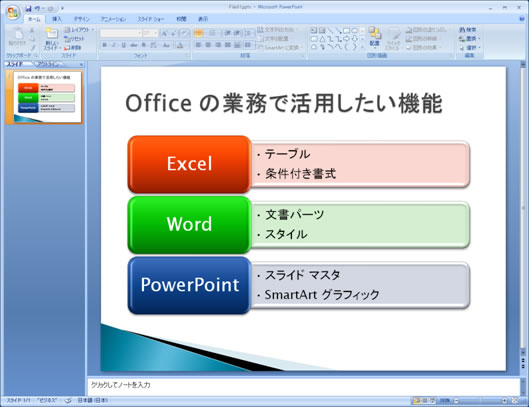Switch to the スライド pane tab

(16, 64)
